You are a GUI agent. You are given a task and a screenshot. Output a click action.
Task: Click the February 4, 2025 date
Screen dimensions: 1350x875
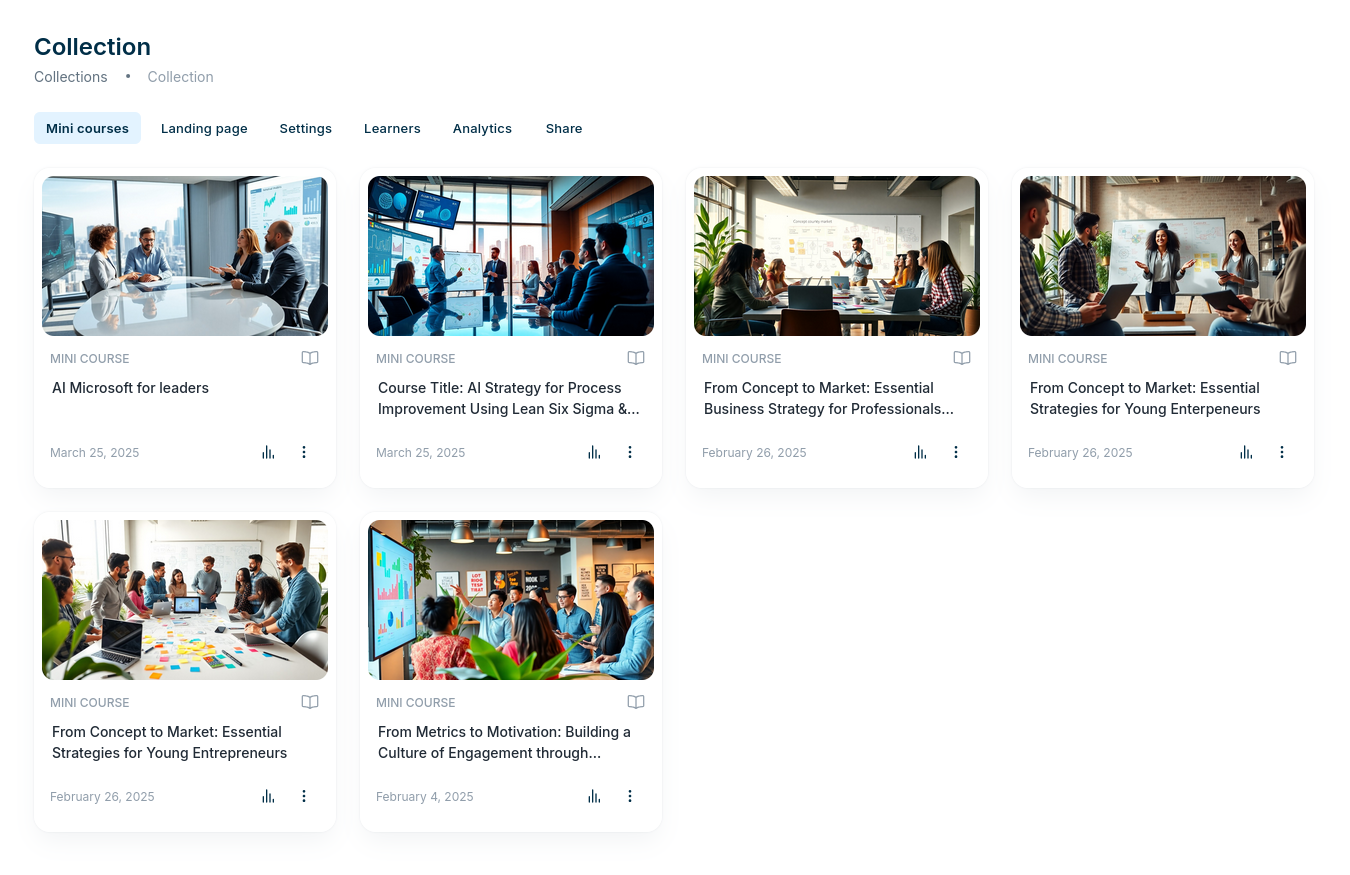425,797
